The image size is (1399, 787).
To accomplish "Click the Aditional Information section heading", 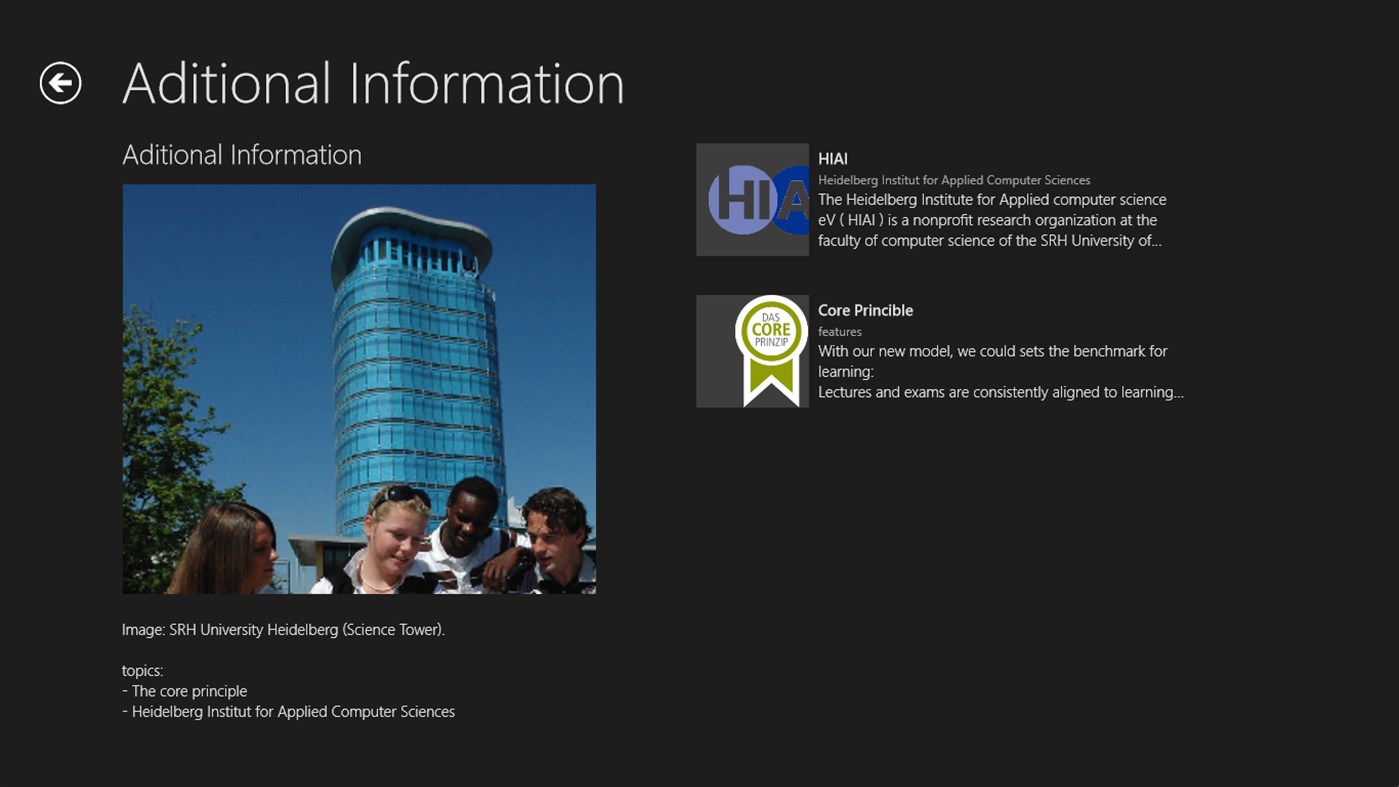I will click(242, 154).
